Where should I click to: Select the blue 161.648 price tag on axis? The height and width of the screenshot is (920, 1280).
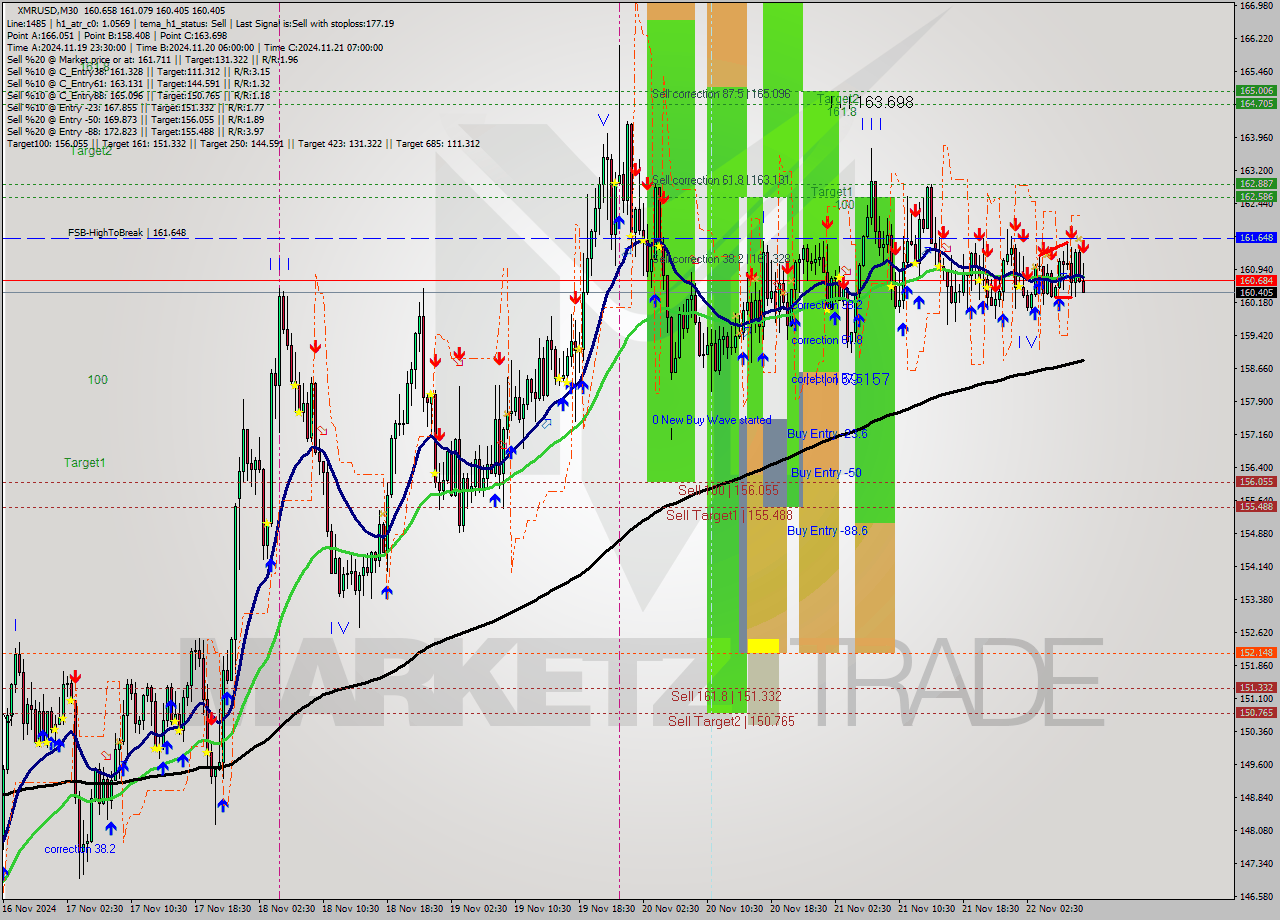1256,238
